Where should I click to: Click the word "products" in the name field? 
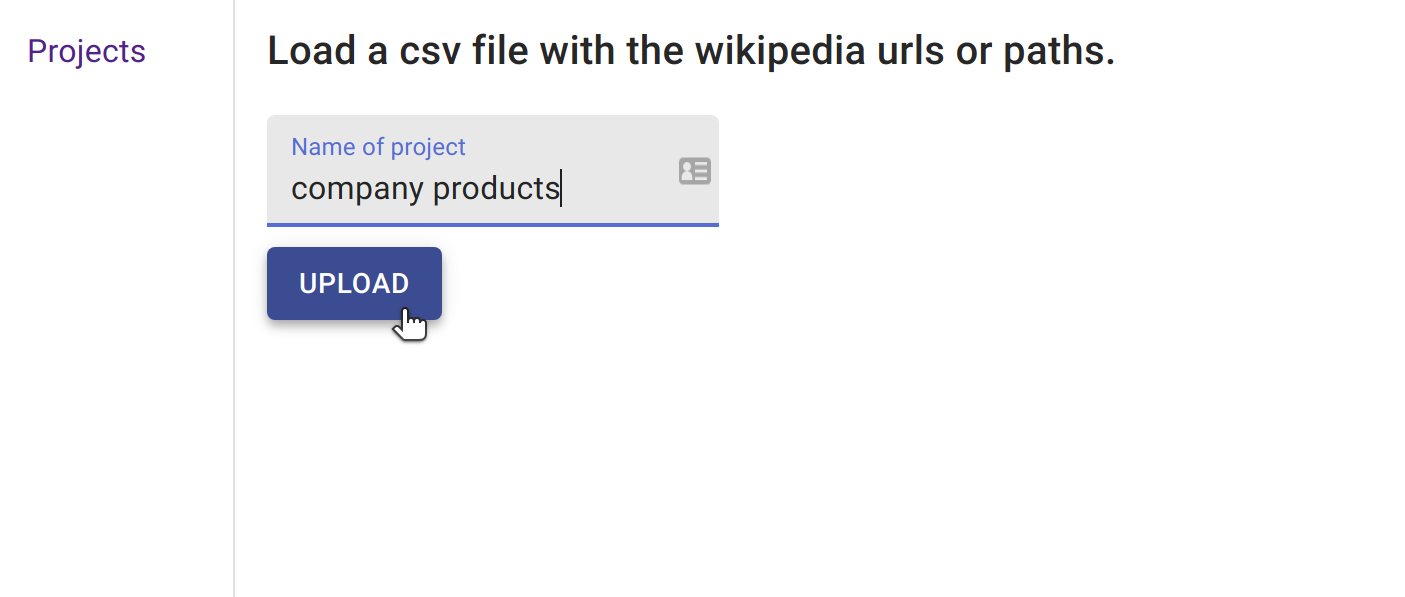coord(496,188)
